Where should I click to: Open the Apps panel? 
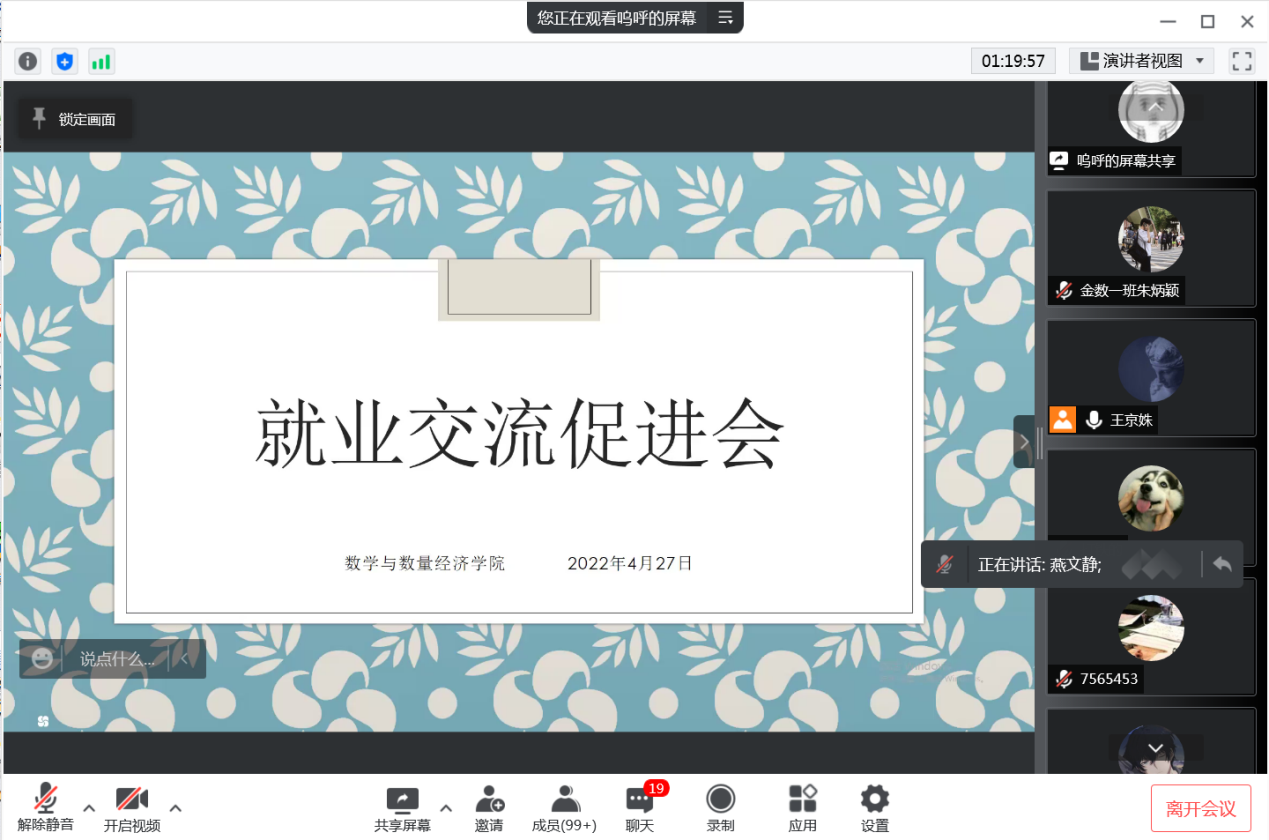click(802, 808)
